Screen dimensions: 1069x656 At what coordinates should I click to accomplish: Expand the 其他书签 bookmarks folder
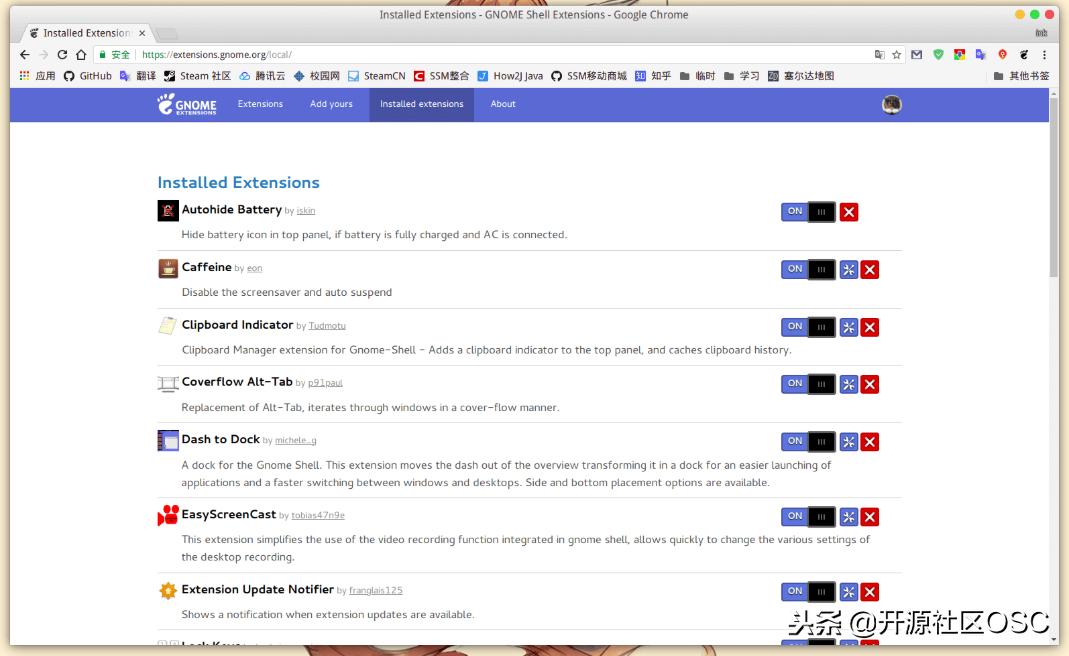1021,76
